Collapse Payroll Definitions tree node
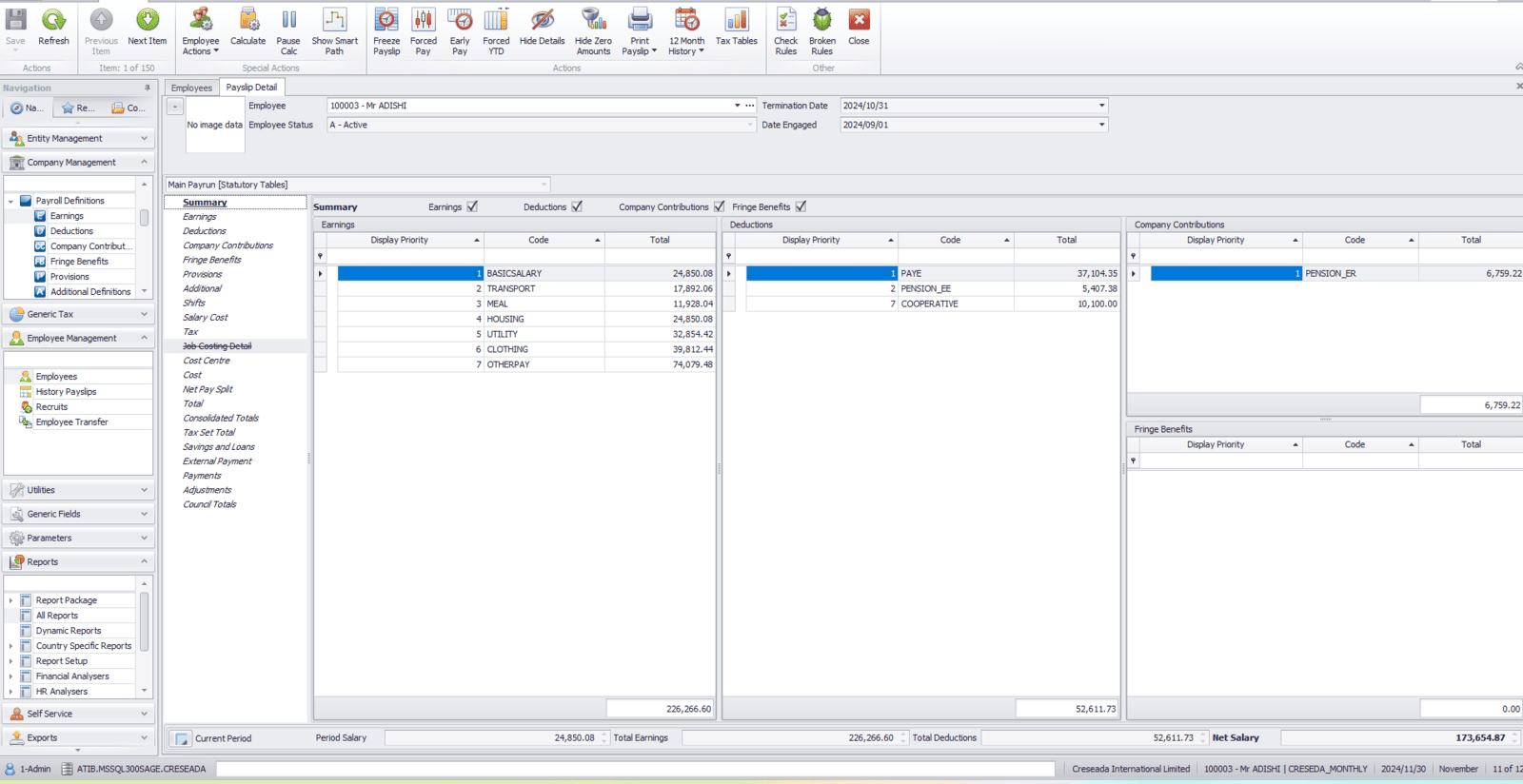Screen dimensions: 1523x784 tap(10, 201)
